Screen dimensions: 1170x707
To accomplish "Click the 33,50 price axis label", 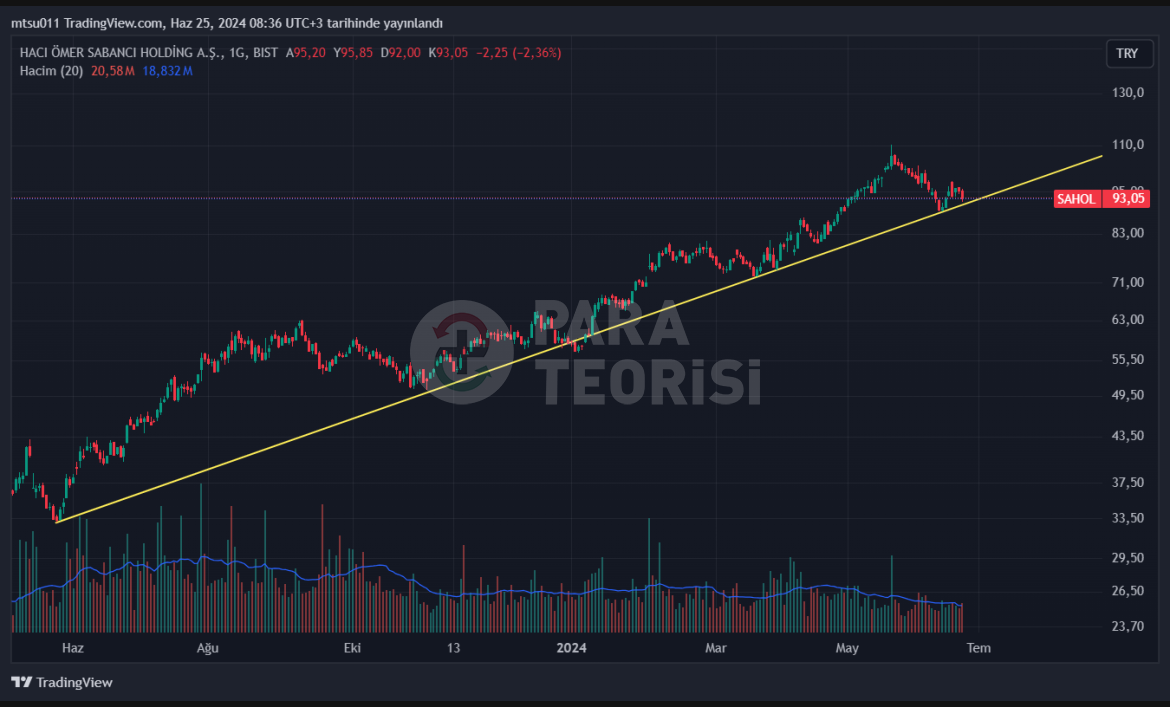I will coord(1127,518).
